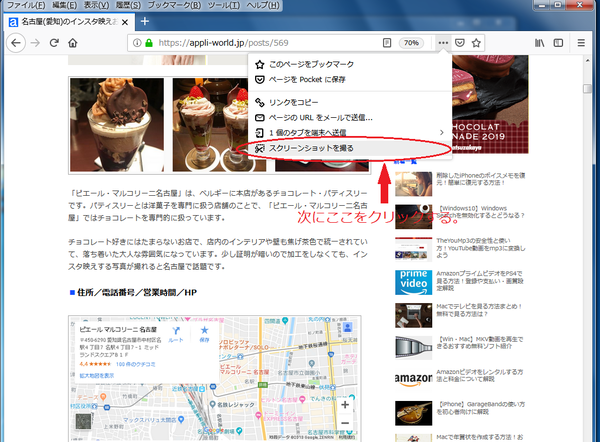Open the 表示(V) menu
The height and width of the screenshot is (442, 600).
[x=96, y=5]
